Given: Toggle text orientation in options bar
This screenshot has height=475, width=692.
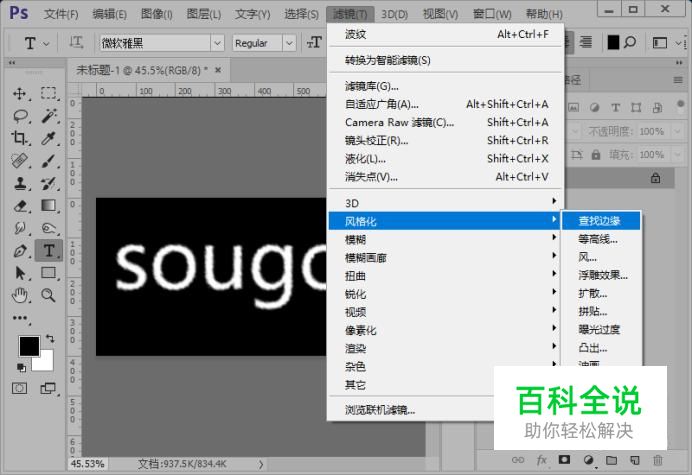Looking at the screenshot, I should tap(76, 43).
